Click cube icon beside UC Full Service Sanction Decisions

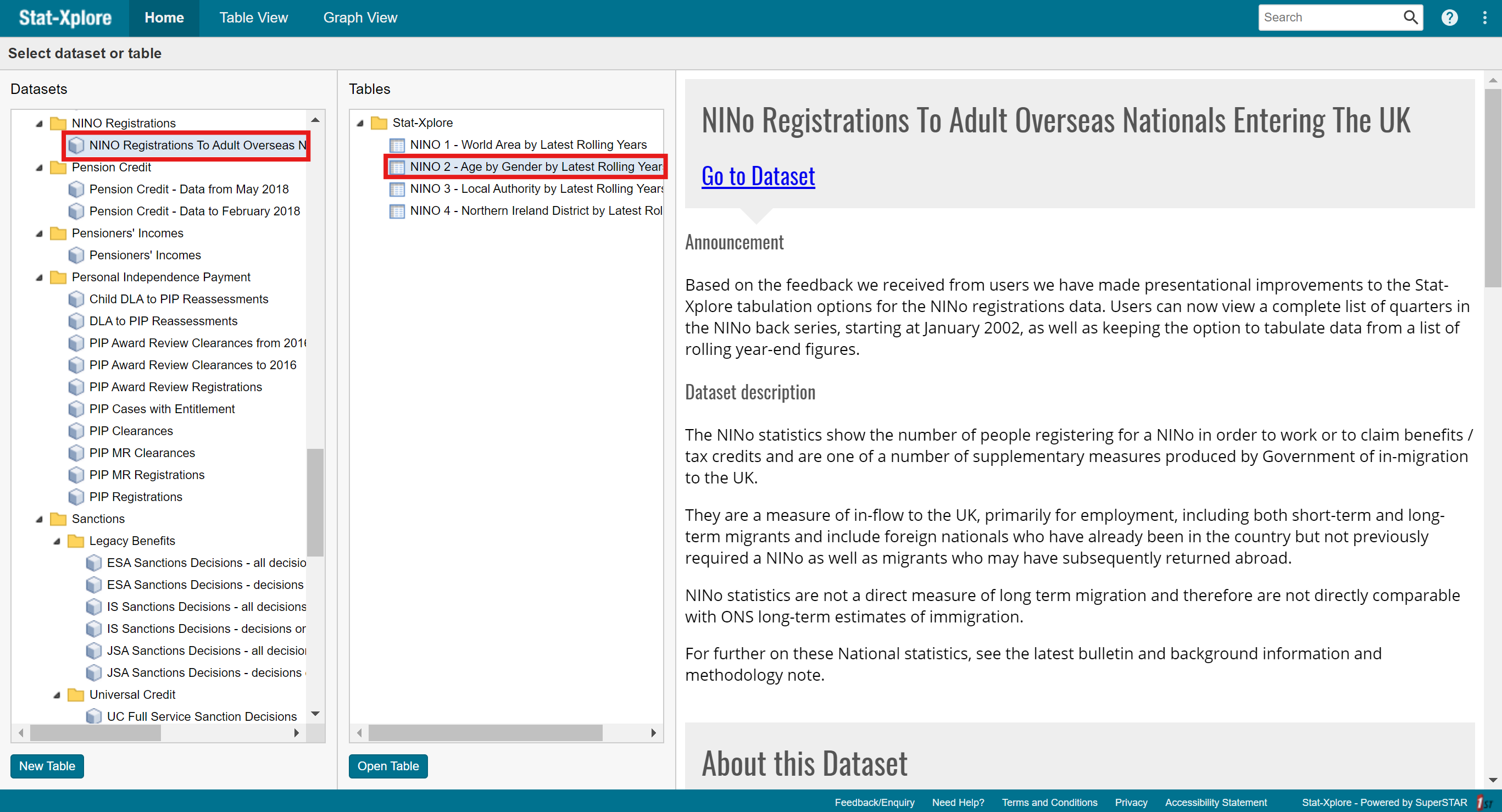tap(93, 716)
